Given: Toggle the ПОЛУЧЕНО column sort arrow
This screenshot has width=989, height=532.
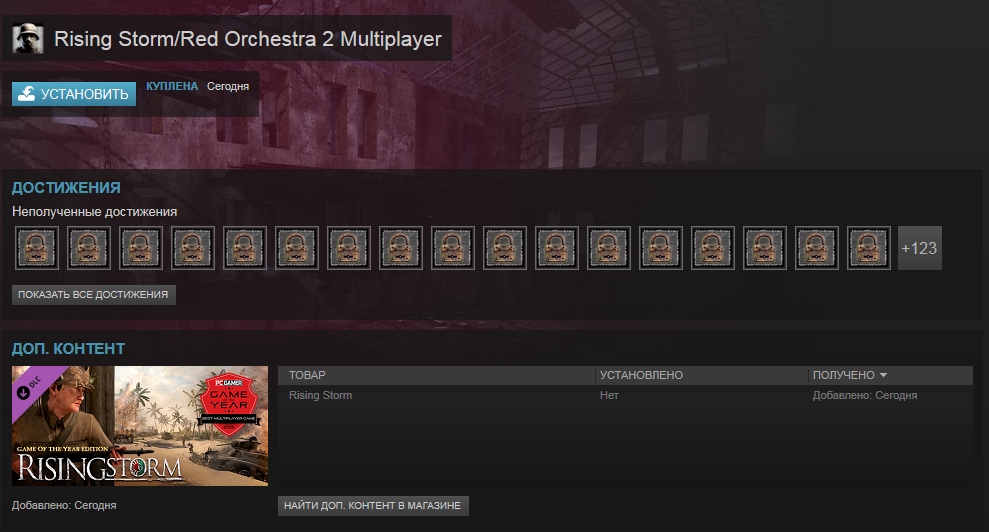Looking at the screenshot, I should click(883, 375).
